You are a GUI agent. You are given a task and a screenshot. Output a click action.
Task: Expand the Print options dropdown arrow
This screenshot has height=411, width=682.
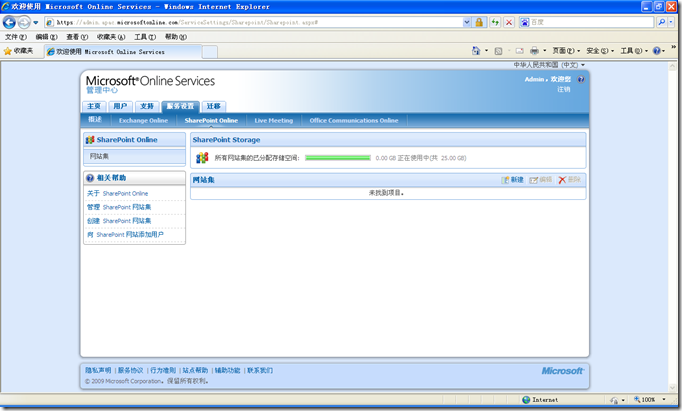tap(545, 51)
